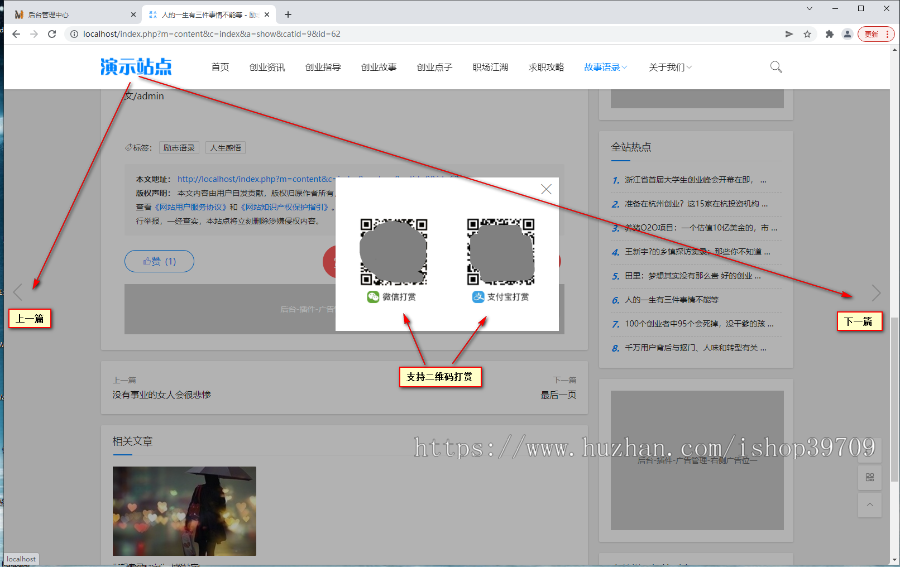Switch to the 后台管理中心 browser tab
This screenshot has width=900, height=567.
(73, 14)
